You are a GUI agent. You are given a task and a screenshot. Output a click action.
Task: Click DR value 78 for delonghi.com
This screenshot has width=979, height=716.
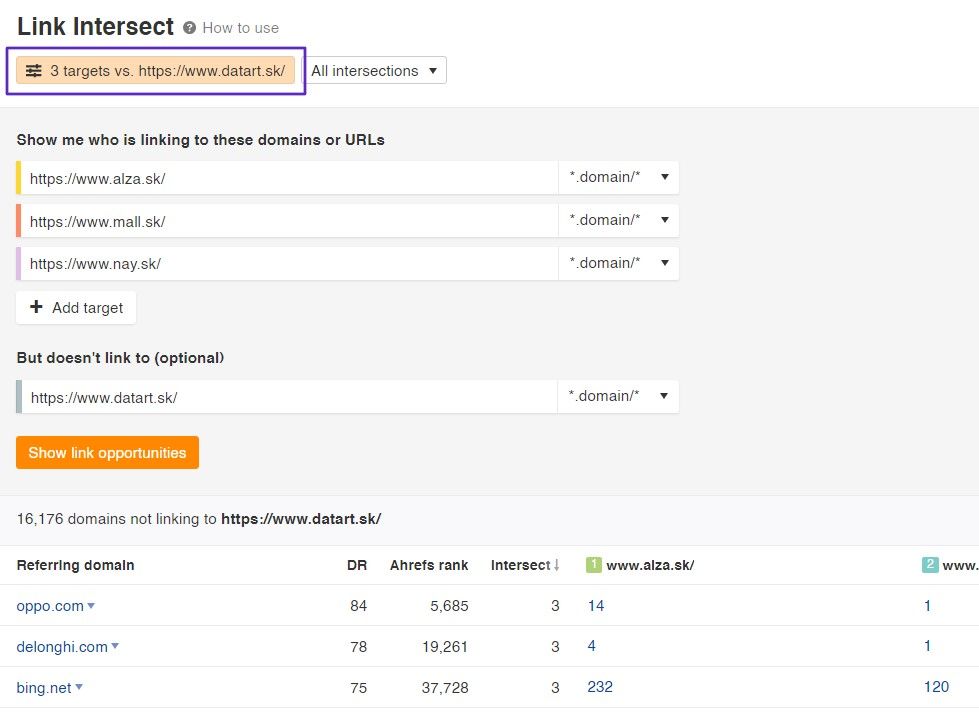click(x=358, y=647)
